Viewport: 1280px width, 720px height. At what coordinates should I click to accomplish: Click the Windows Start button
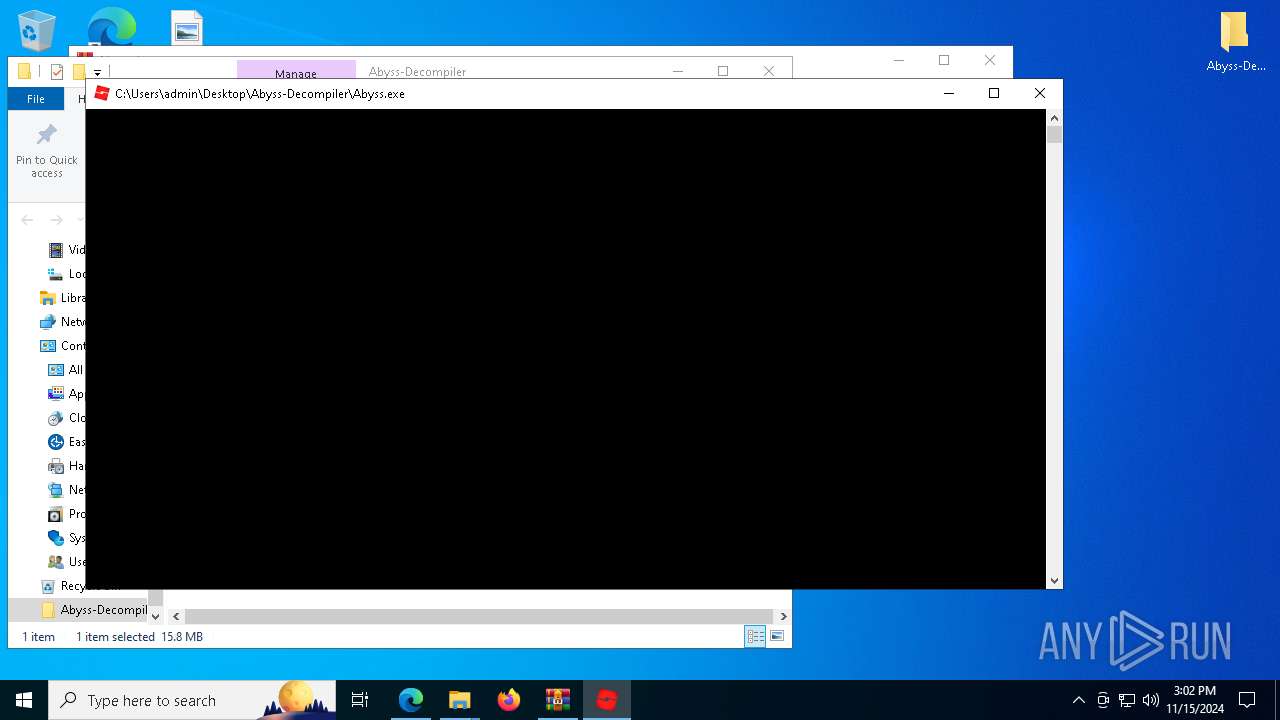tap(24, 700)
